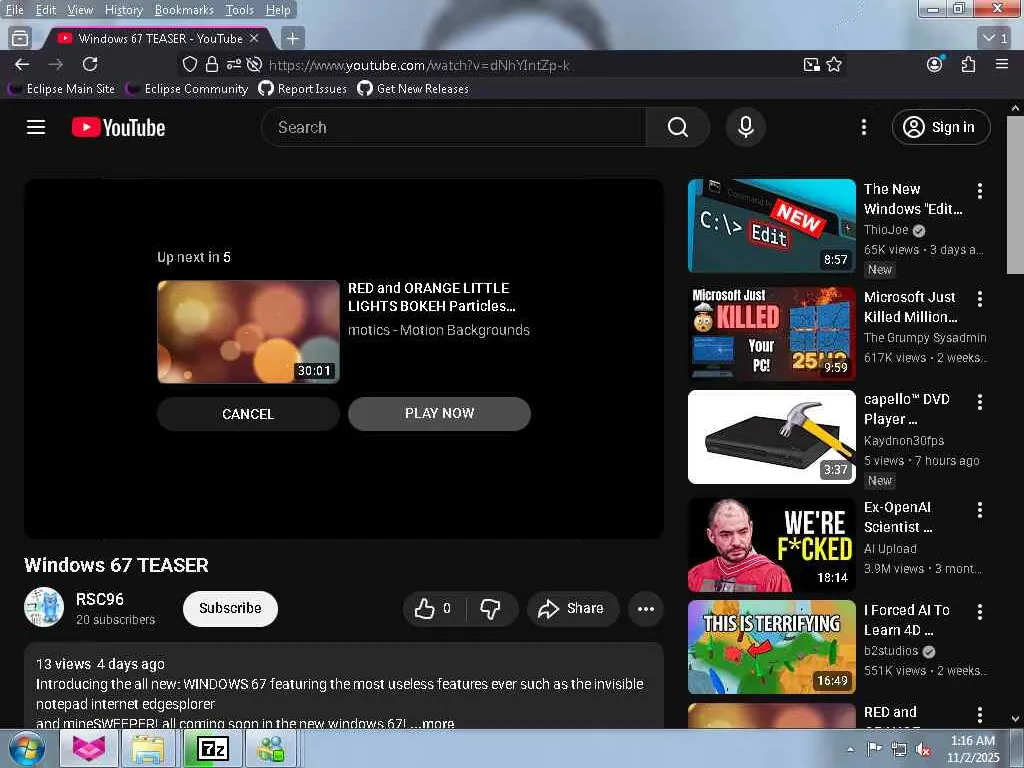Viewport: 1024px width, 768px height.
Task: Subscribe to RSC96 channel
Action: pyautogui.click(x=231, y=609)
